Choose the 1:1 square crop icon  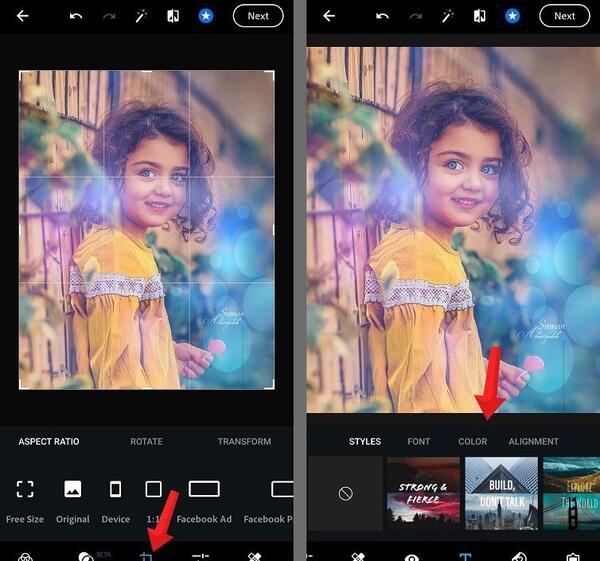[153, 489]
